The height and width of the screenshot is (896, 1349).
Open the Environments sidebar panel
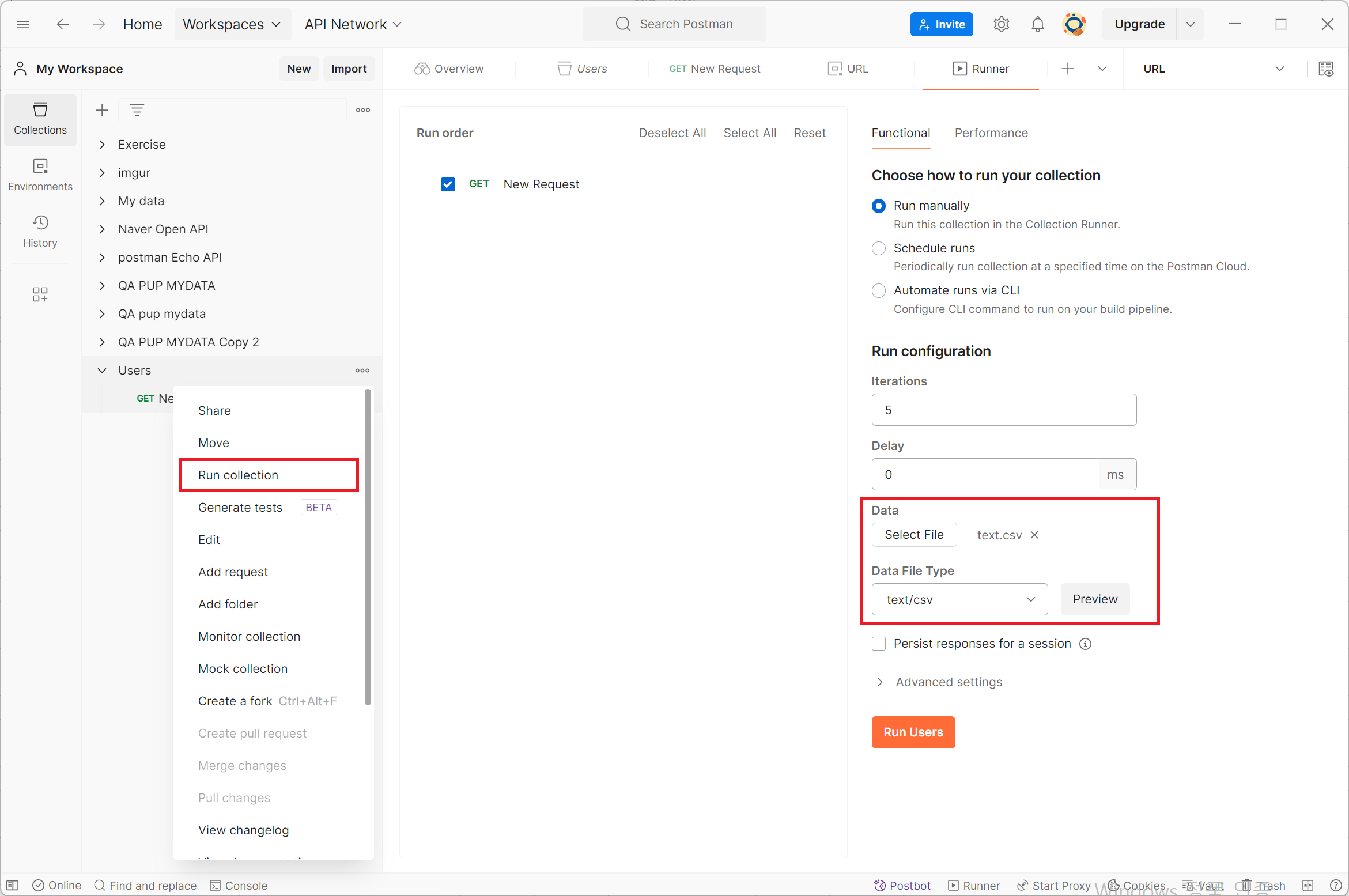pyautogui.click(x=40, y=175)
